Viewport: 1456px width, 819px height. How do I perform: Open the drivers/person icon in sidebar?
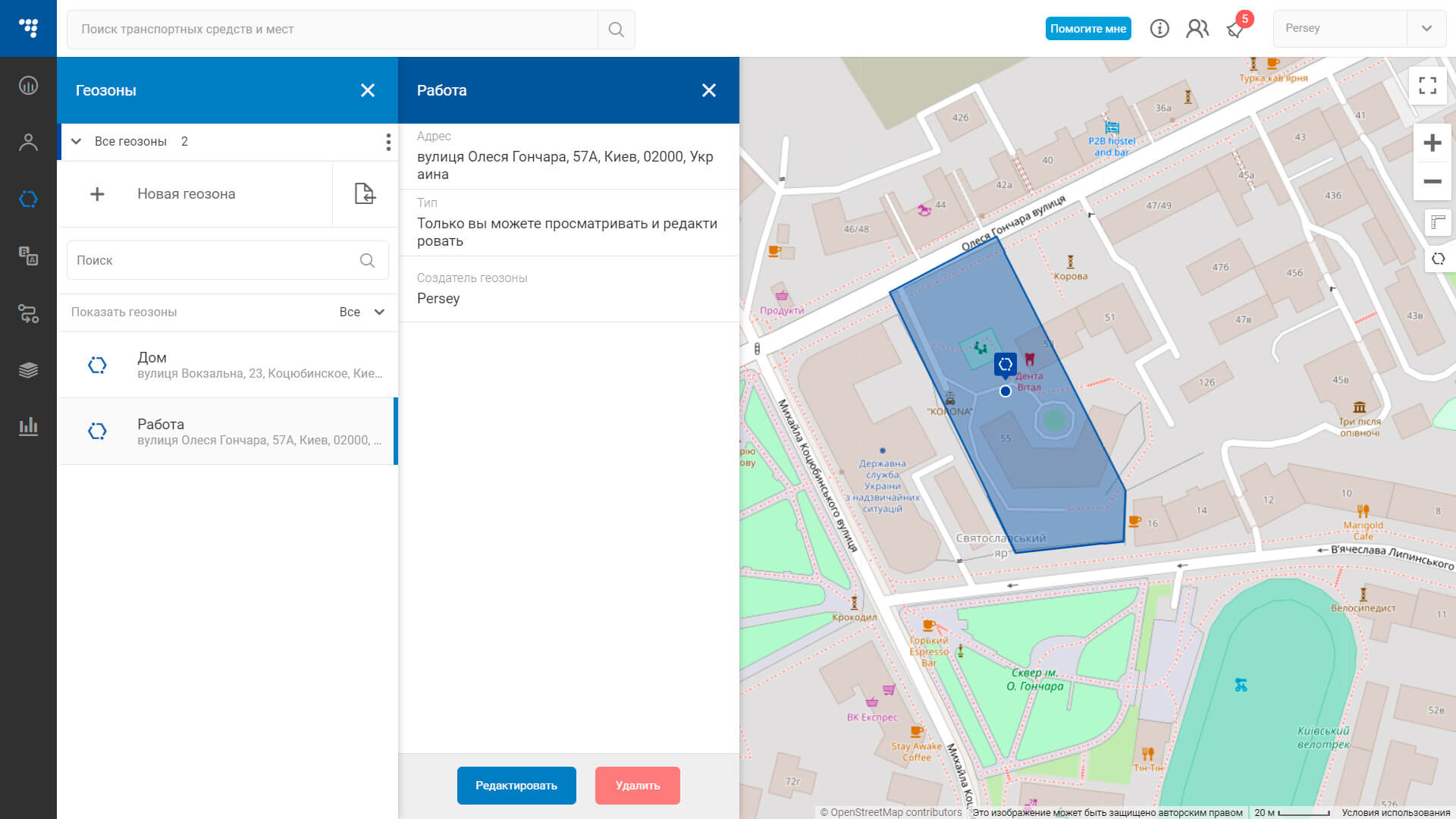point(28,142)
